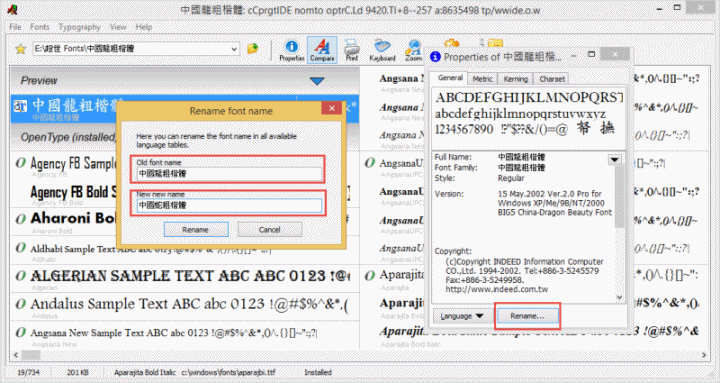720x383 pixels.
Task: Click horizontal scrollbar right arrow of font list
Action: pos(704,355)
